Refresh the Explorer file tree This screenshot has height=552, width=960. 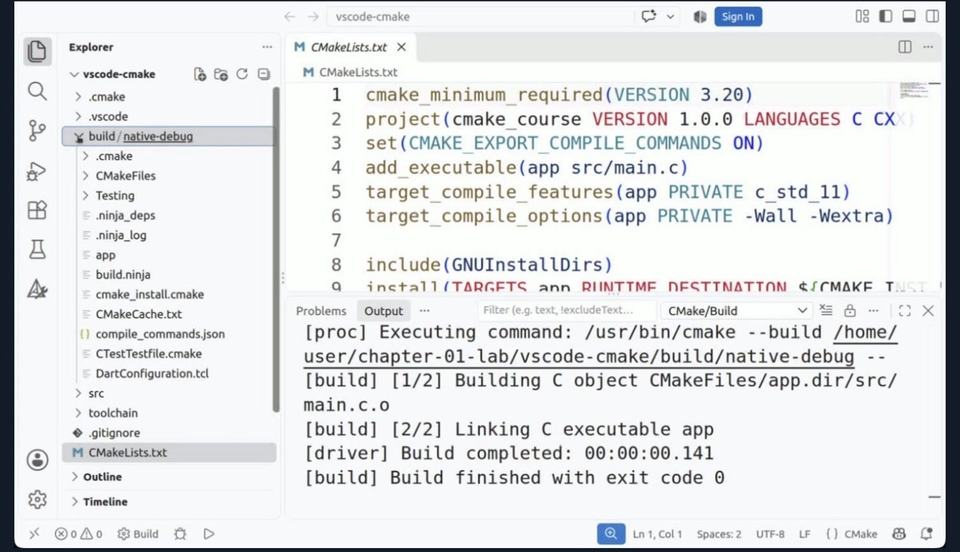point(242,74)
